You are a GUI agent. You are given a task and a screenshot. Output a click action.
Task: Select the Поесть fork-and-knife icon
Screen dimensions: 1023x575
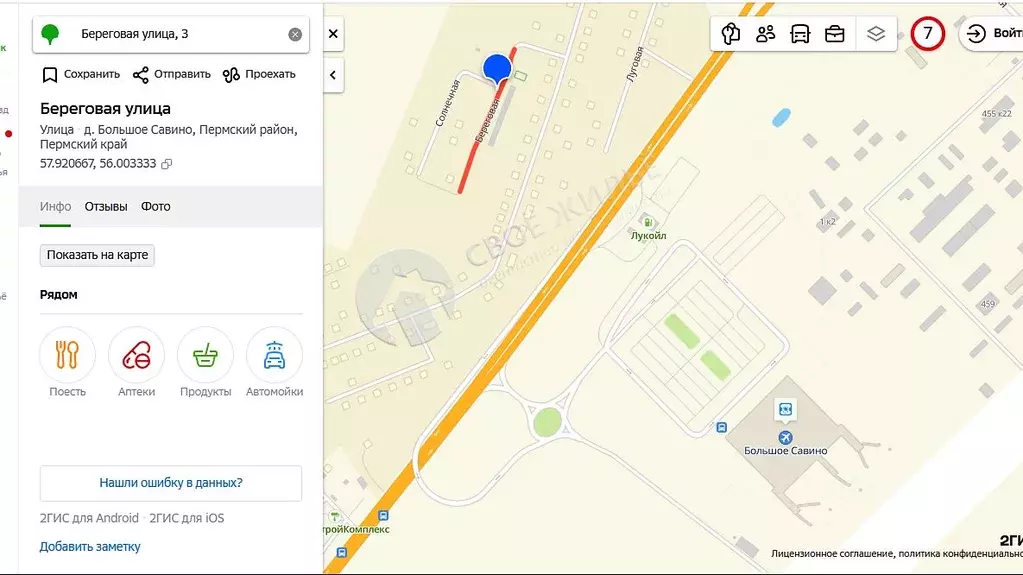coord(68,355)
